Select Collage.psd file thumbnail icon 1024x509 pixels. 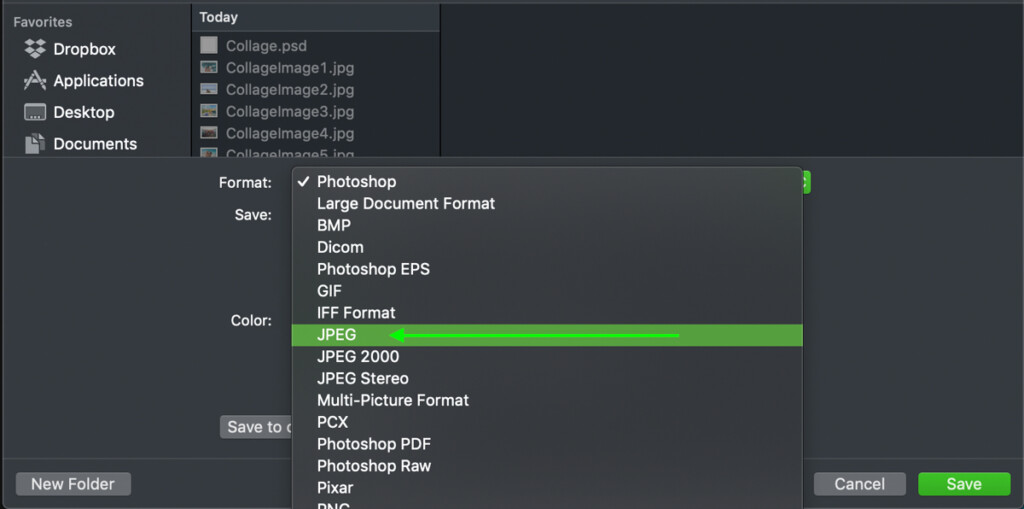point(209,45)
